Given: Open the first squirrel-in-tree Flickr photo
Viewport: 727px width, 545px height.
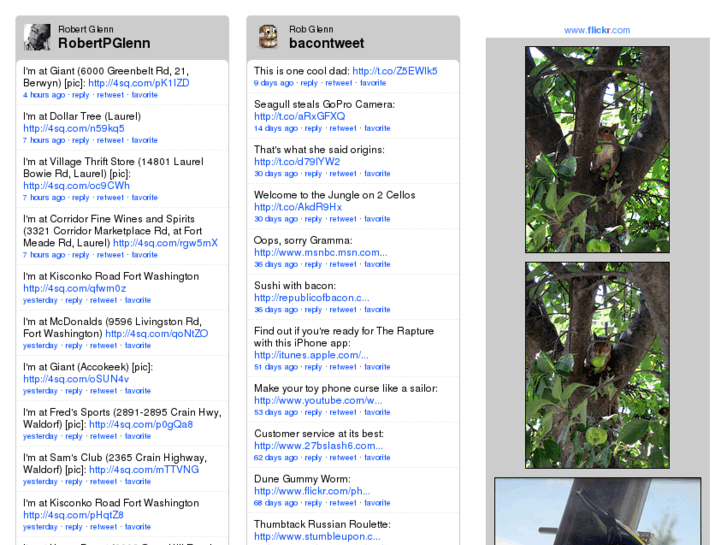Looking at the screenshot, I should click(x=597, y=149).
